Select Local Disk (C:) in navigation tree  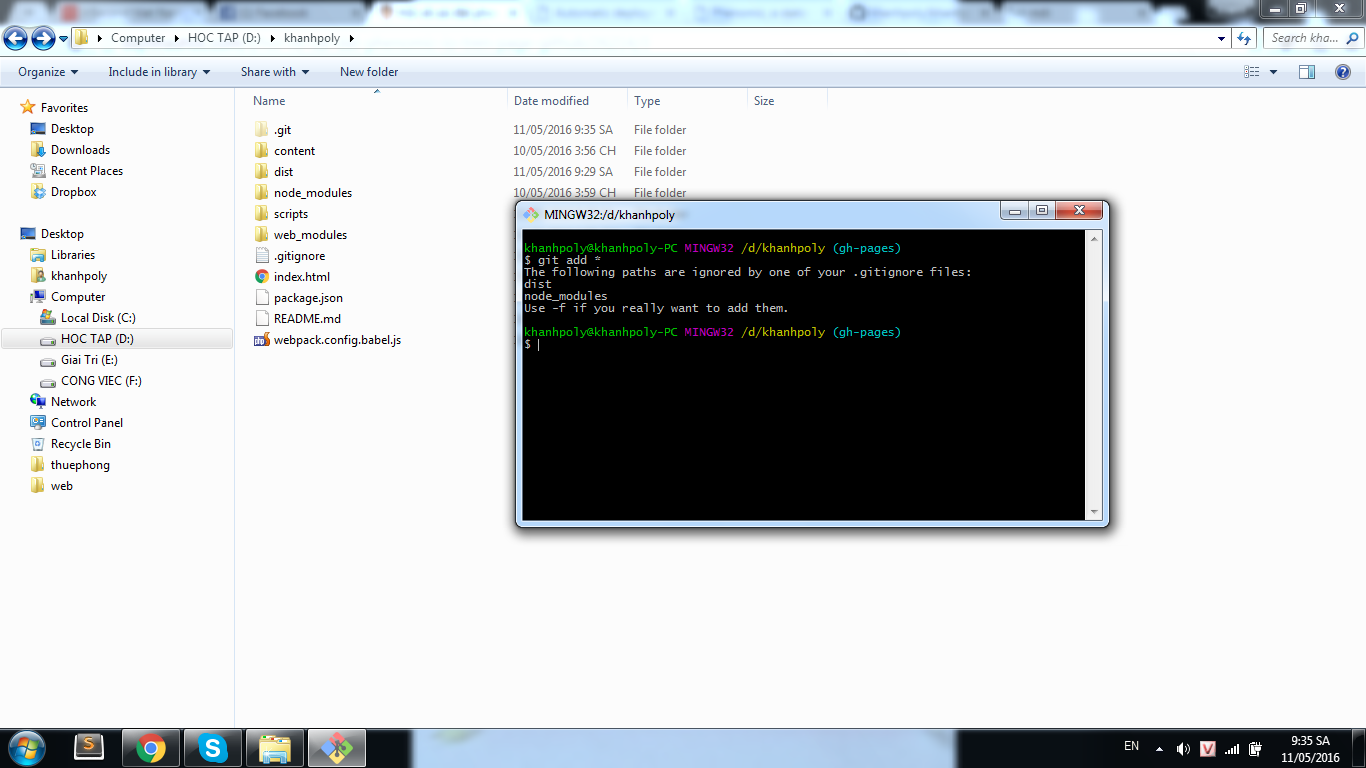(x=97, y=318)
